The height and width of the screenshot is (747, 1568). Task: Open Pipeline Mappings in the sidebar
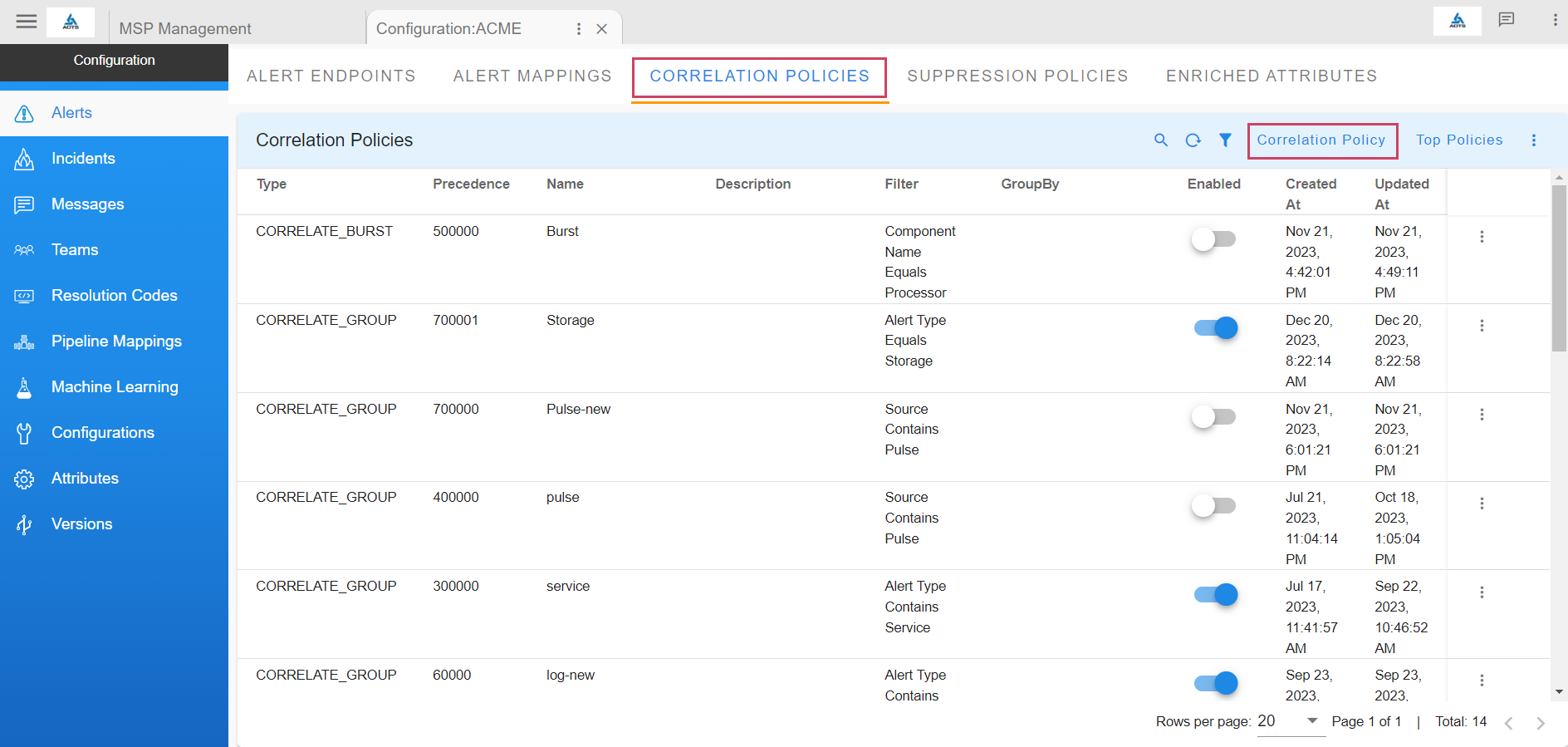click(116, 342)
